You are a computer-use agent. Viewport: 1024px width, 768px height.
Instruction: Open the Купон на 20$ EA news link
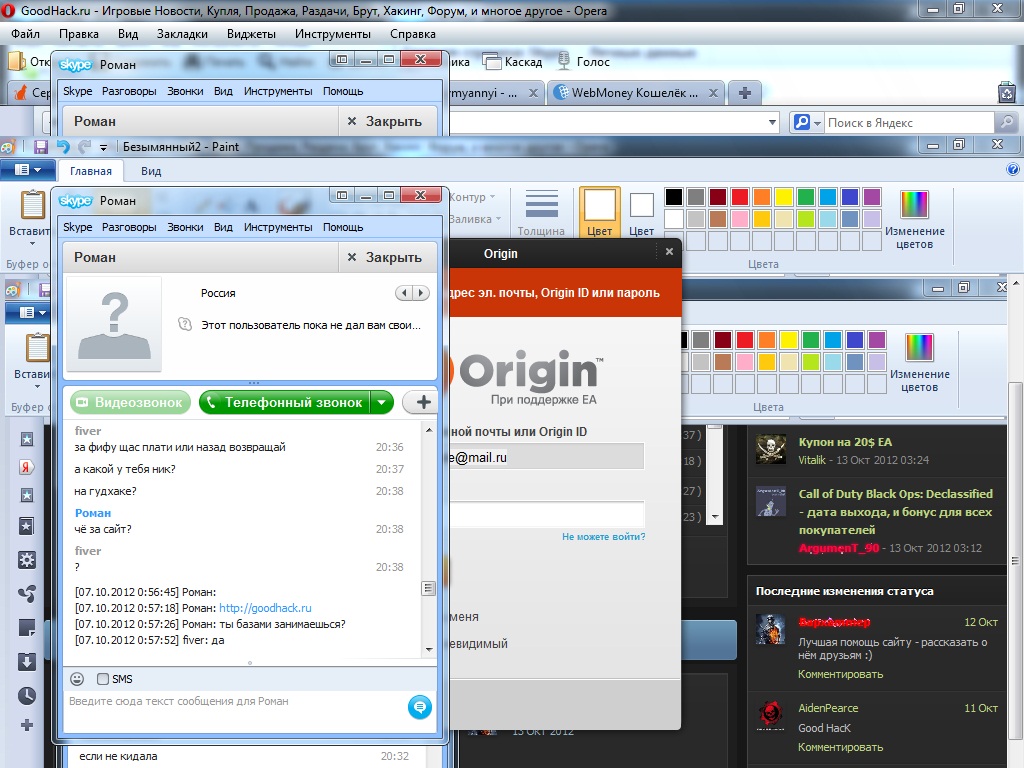coord(845,442)
